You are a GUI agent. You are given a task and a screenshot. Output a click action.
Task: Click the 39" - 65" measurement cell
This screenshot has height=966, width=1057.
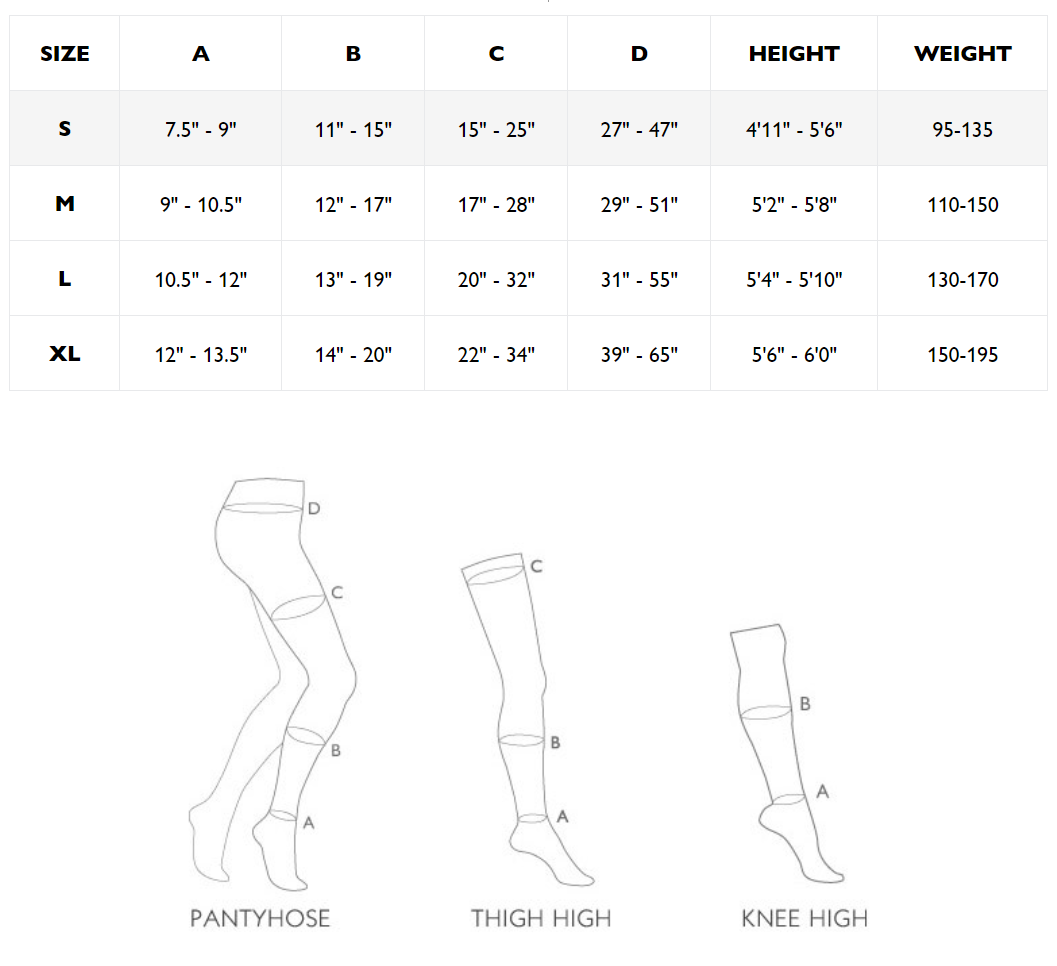639,354
